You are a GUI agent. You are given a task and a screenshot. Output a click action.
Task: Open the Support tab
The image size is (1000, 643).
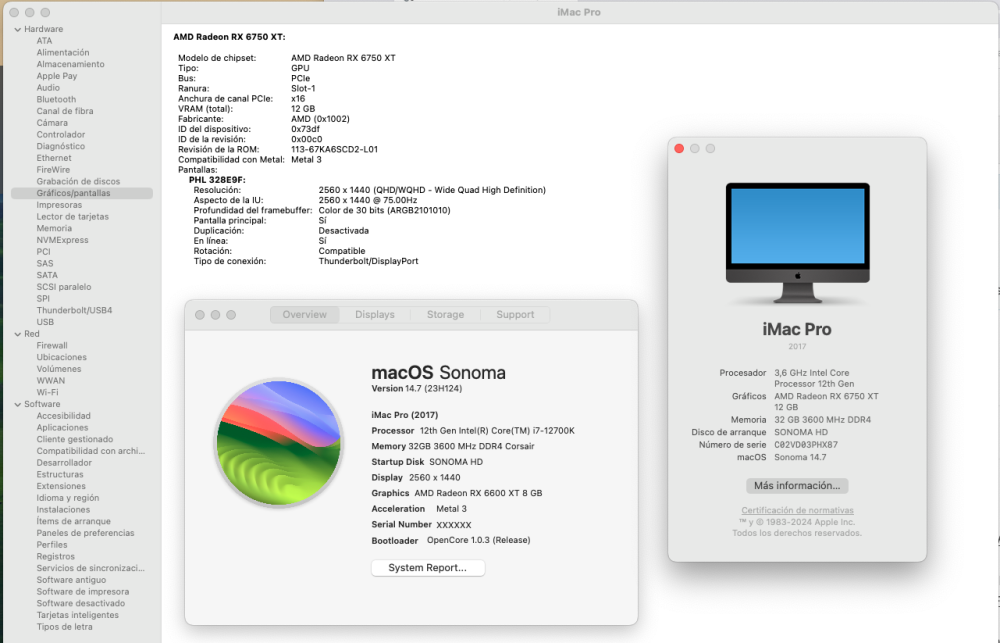click(x=515, y=314)
